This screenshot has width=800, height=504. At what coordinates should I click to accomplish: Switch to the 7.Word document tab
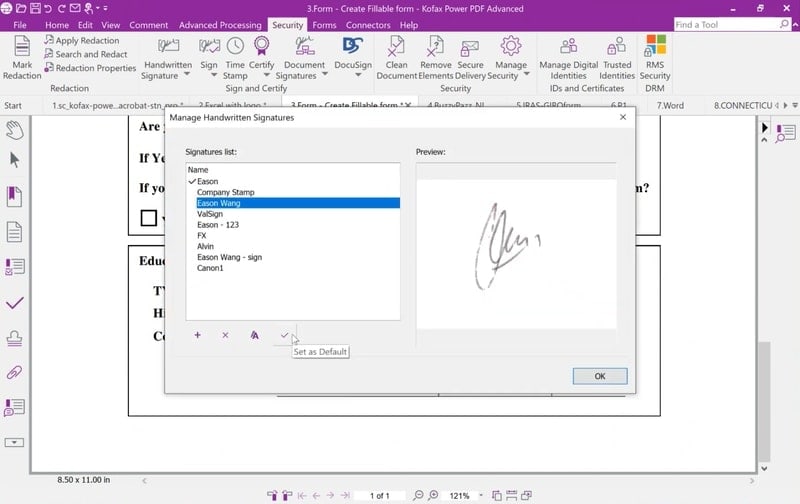[671, 105]
